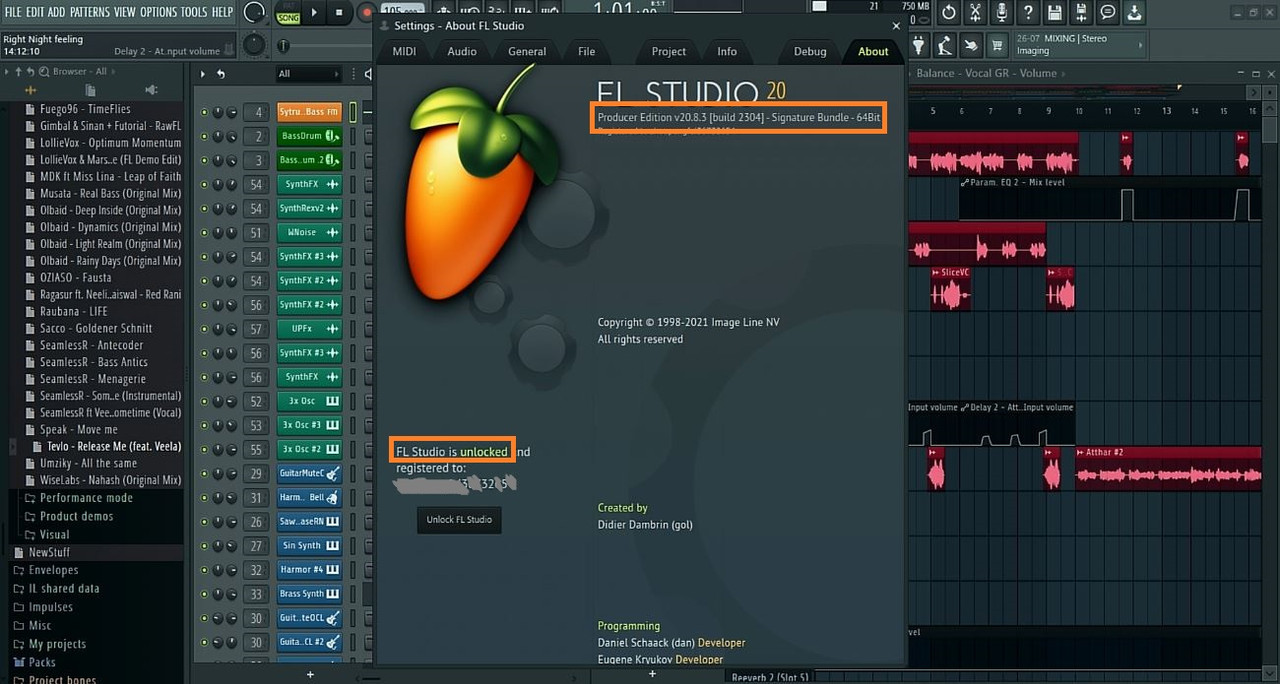Click the microphone one-click recording icon
This screenshot has width=1280, height=684.
click(1002, 12)
